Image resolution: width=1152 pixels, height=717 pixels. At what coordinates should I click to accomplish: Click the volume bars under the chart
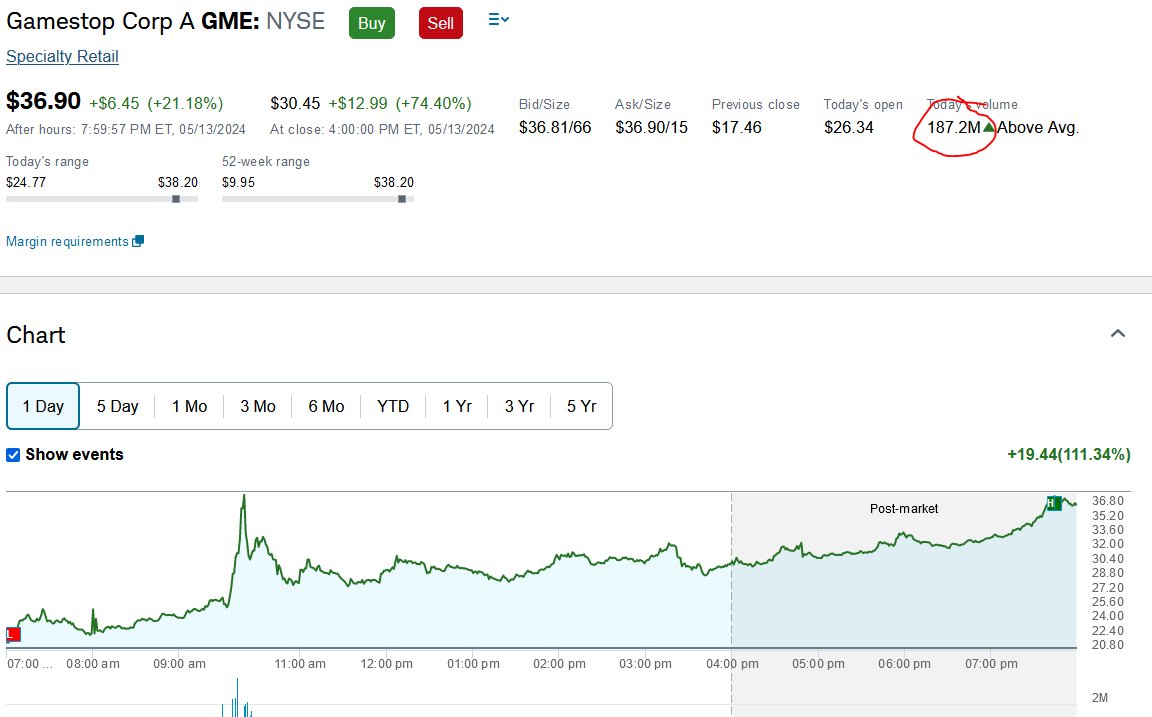tap(237, 698)
